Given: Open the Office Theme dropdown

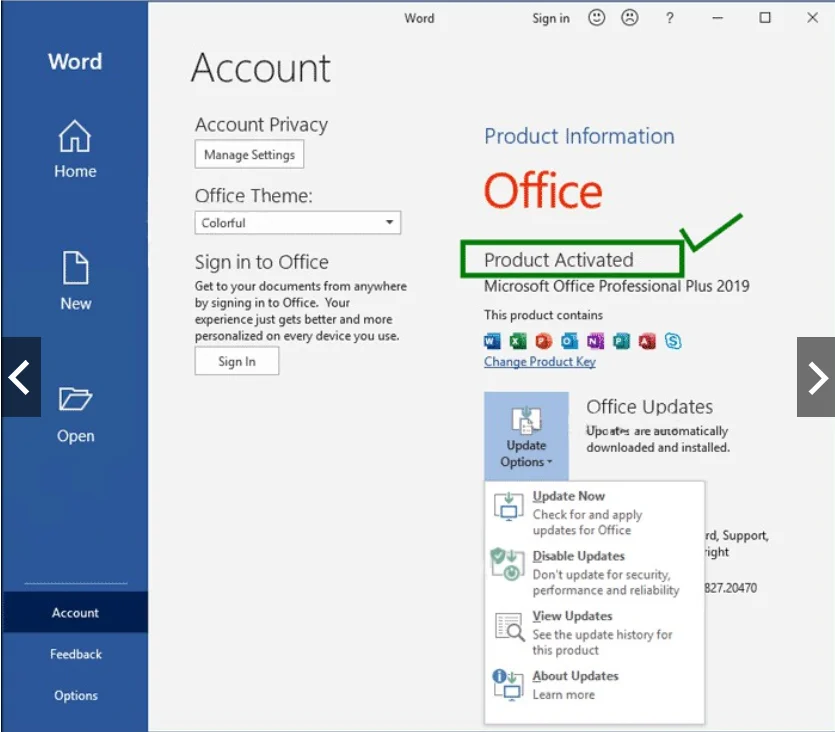Looking at the screenshot, I should 298,223.
